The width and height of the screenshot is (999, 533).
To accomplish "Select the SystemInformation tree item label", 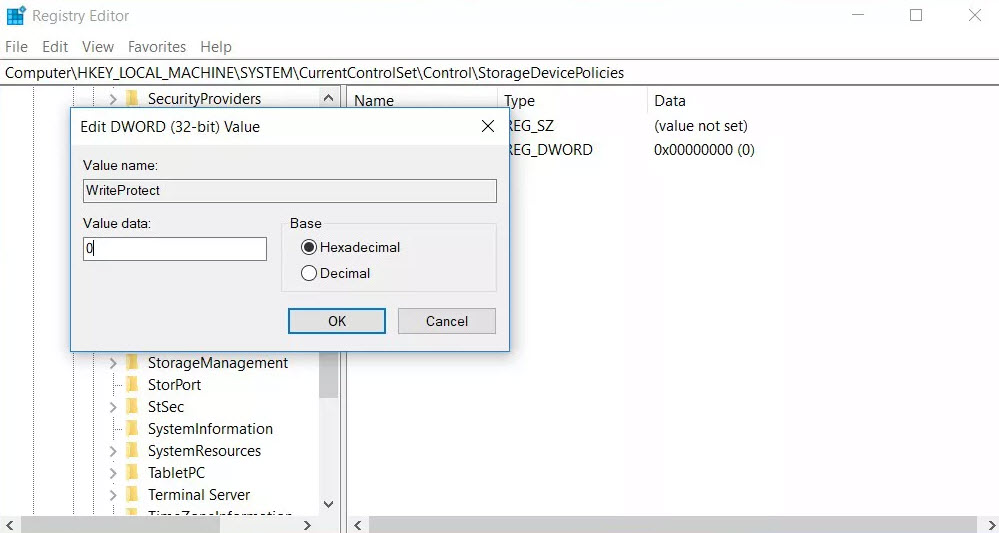I will tap(210, 429).
